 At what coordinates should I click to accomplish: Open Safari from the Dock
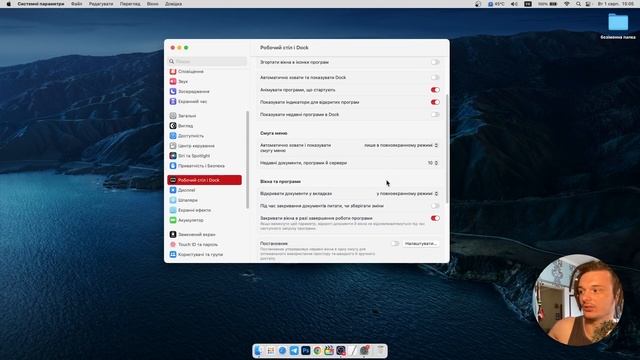[x=282, y=351]
